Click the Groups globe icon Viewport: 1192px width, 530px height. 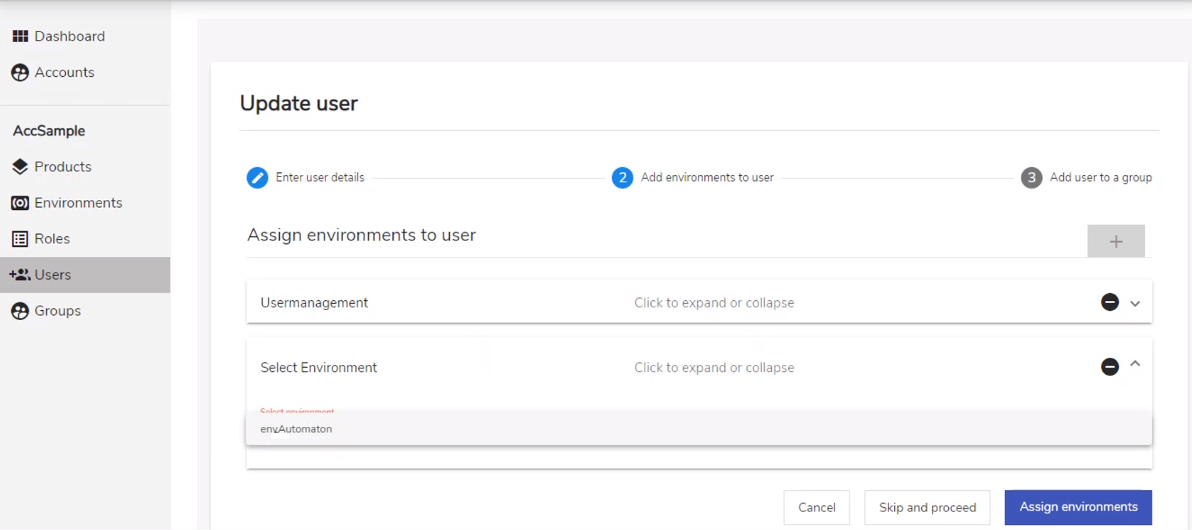21,311
